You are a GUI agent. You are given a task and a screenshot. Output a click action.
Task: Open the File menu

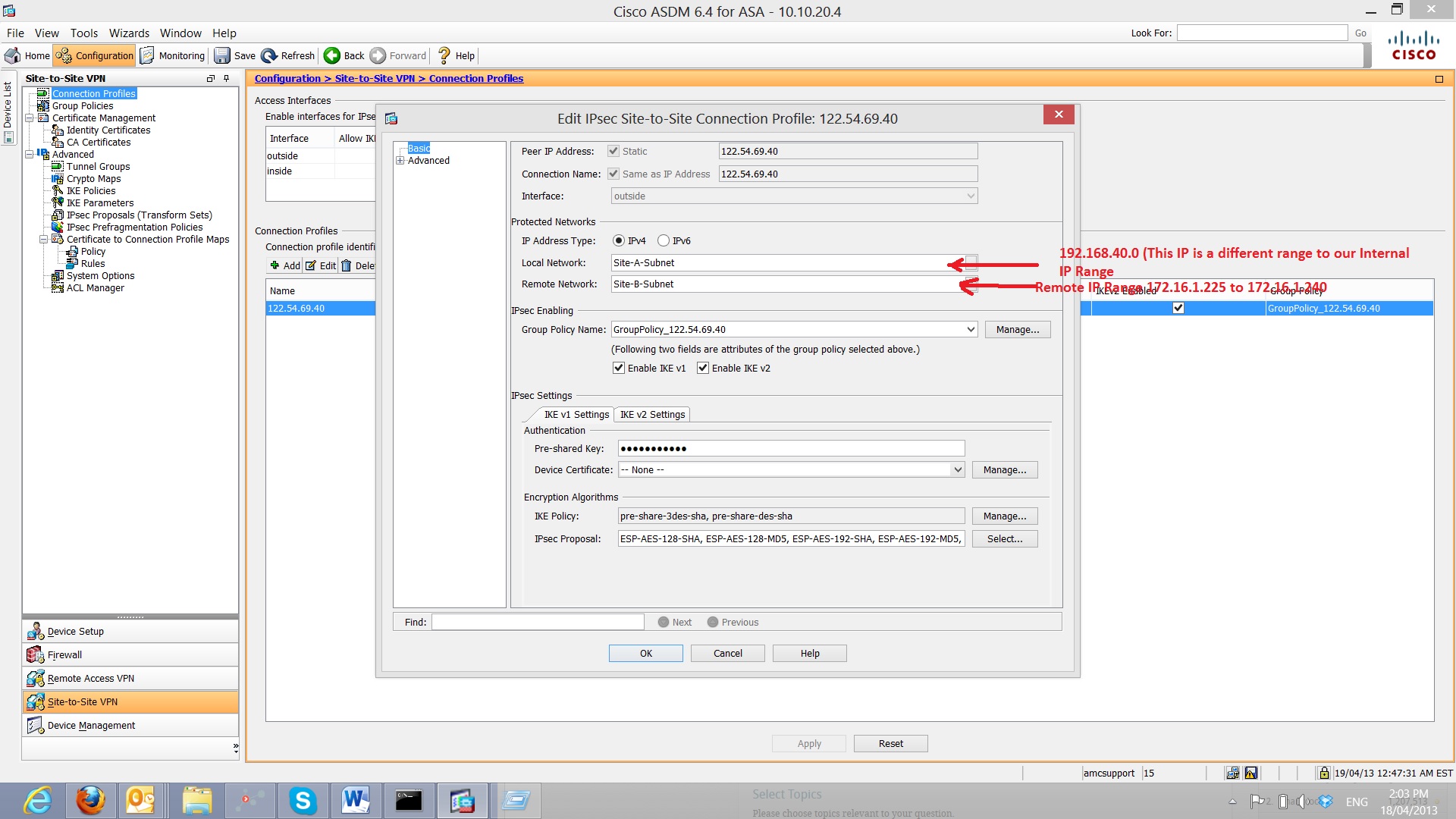pos(15,33)
